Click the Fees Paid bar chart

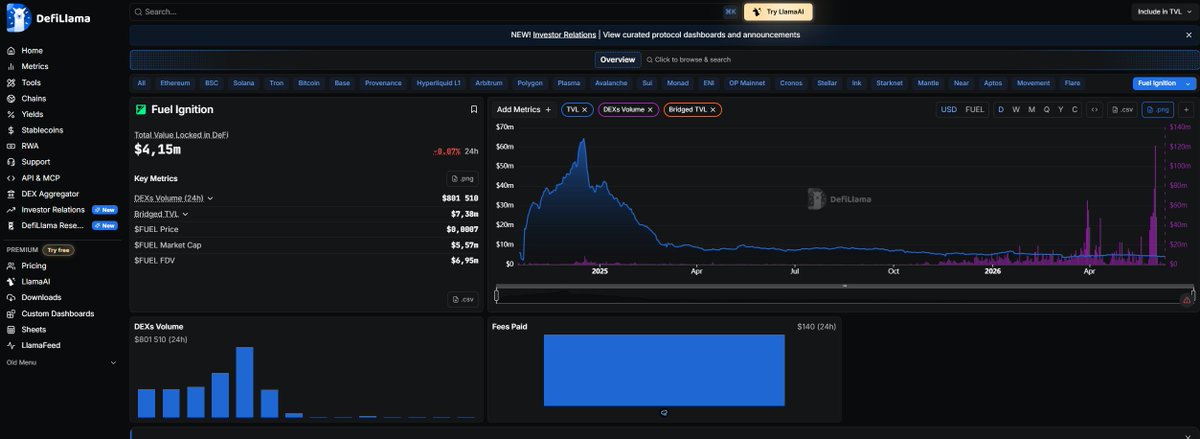(x=664, y=370)
